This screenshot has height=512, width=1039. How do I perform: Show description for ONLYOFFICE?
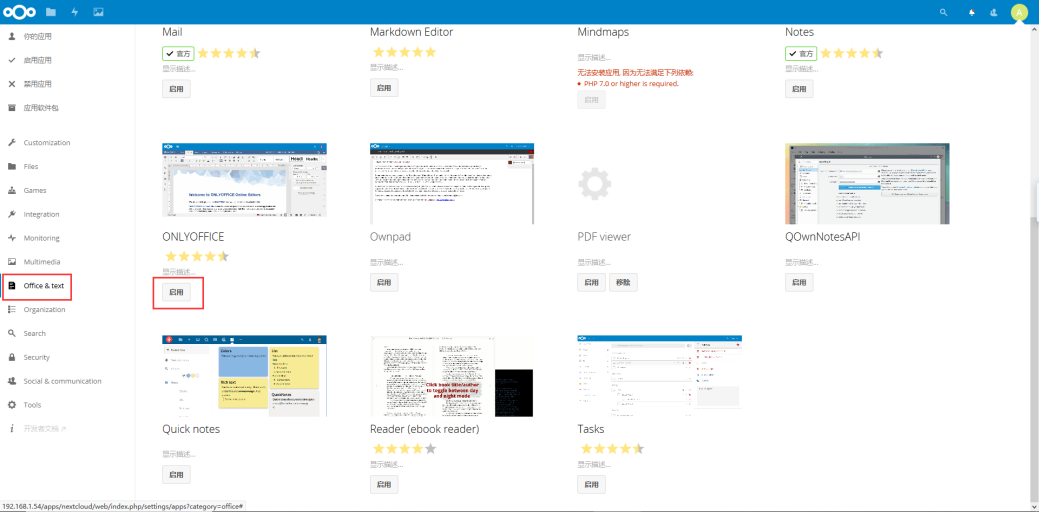click(179, 272)
